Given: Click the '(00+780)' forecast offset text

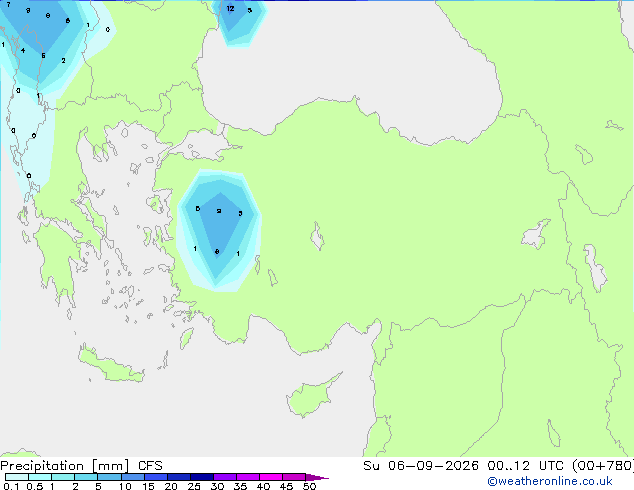Looking at the screenshot, I should [602, 466].
